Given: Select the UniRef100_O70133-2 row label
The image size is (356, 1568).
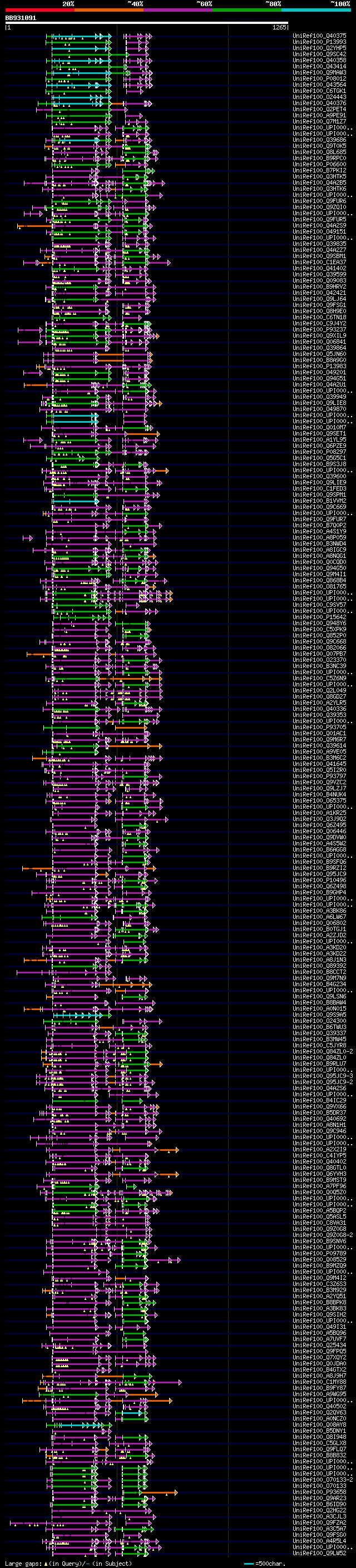Looking at the screenshot, I should (323, 1480).
